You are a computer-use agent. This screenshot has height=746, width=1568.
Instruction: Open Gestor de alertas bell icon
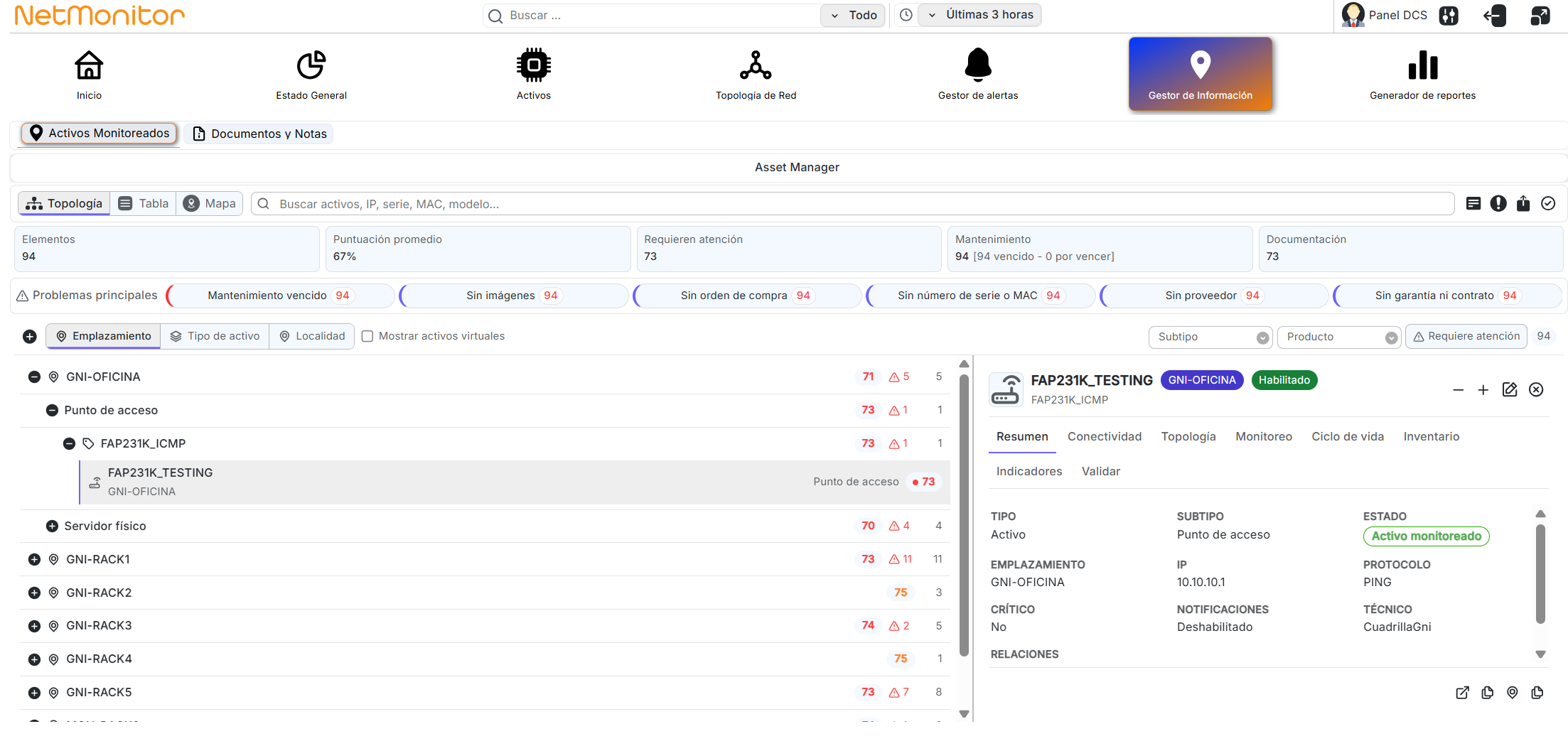point(978,65)
